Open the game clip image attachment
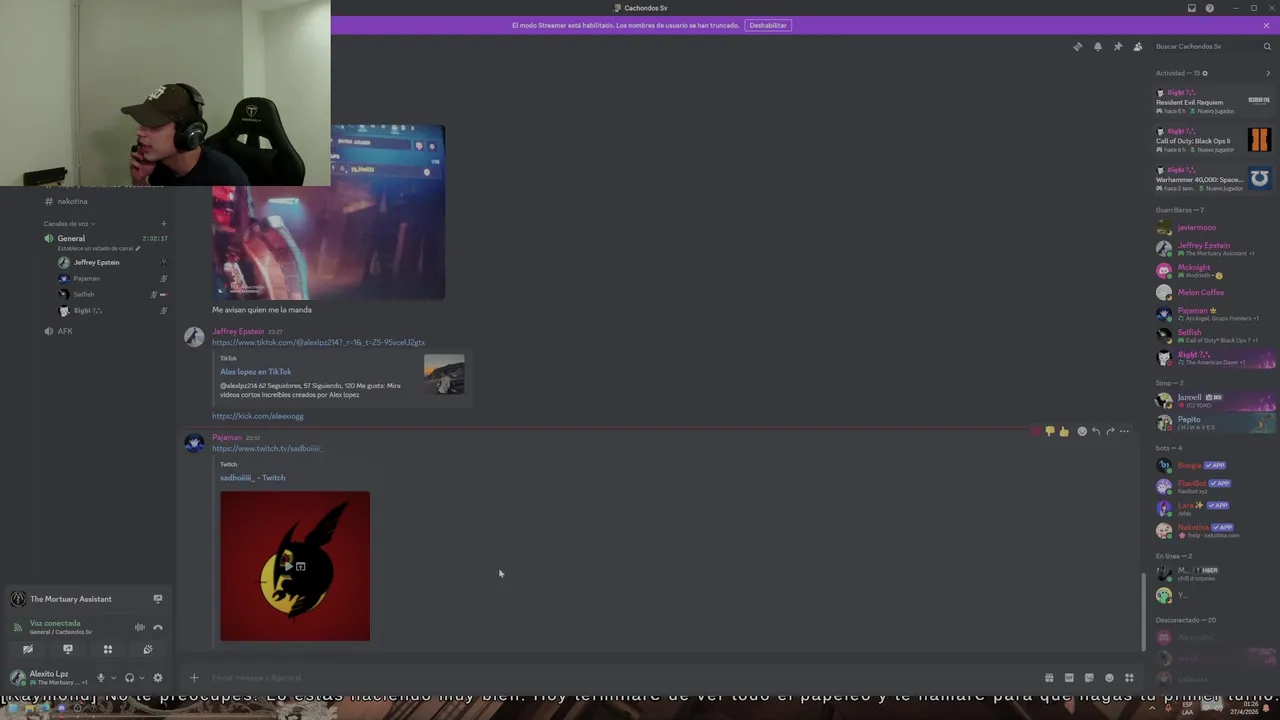This screenshot has height=720, width=1280. pos(328,212)
